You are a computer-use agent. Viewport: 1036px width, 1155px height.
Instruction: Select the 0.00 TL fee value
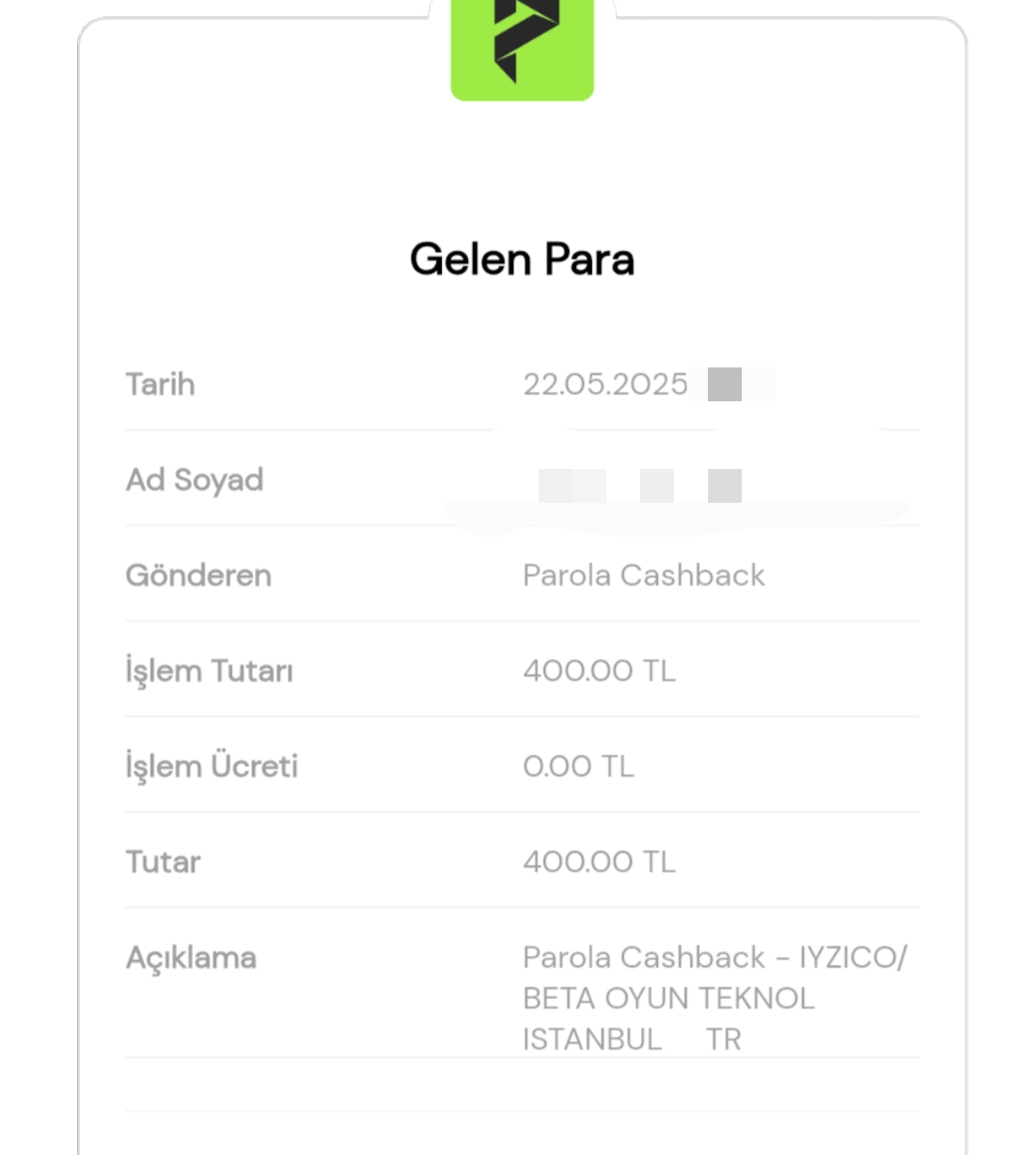pyautogui.click(x=579, y=766)
